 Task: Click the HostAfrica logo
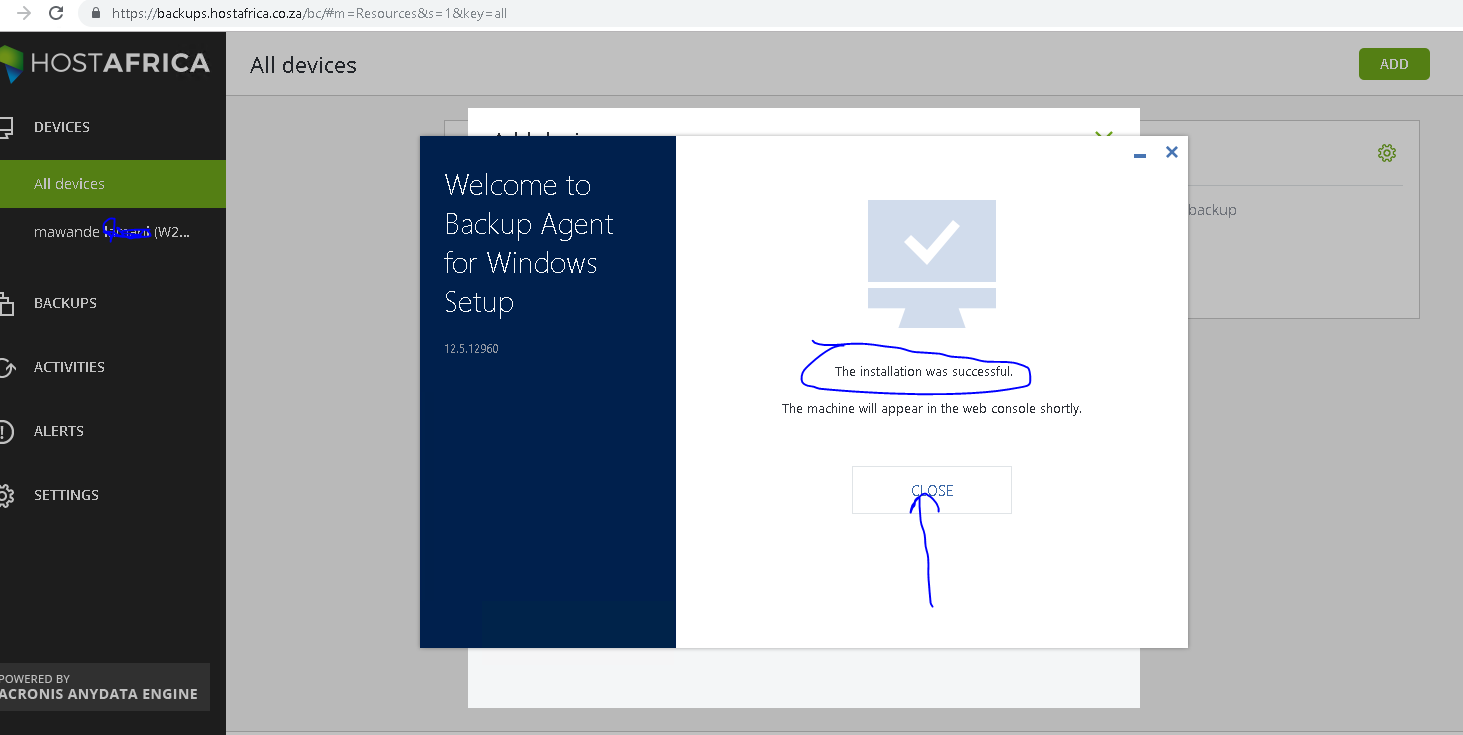tap(105, 63)
